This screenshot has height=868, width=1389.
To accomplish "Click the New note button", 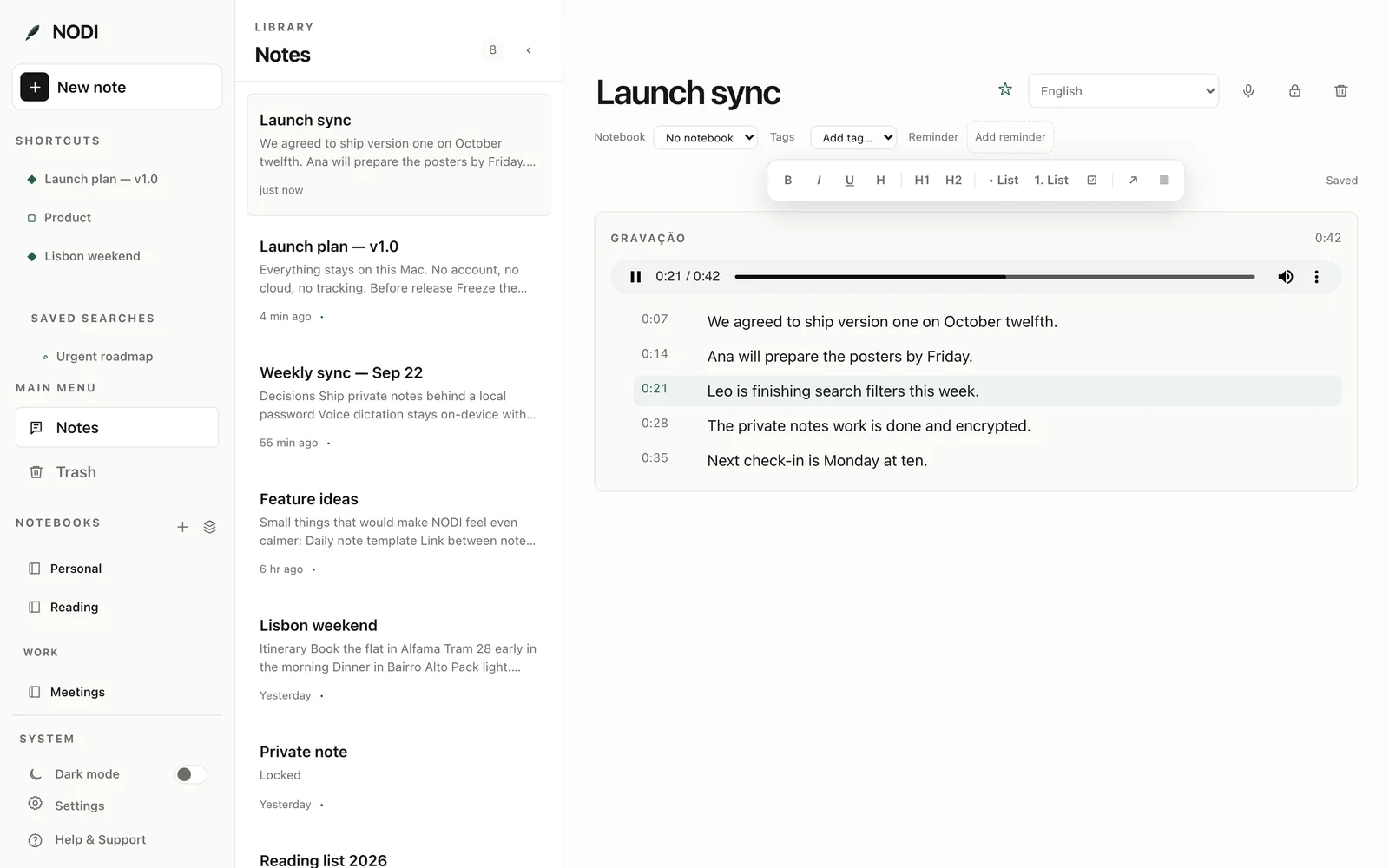I will point(117,87).
